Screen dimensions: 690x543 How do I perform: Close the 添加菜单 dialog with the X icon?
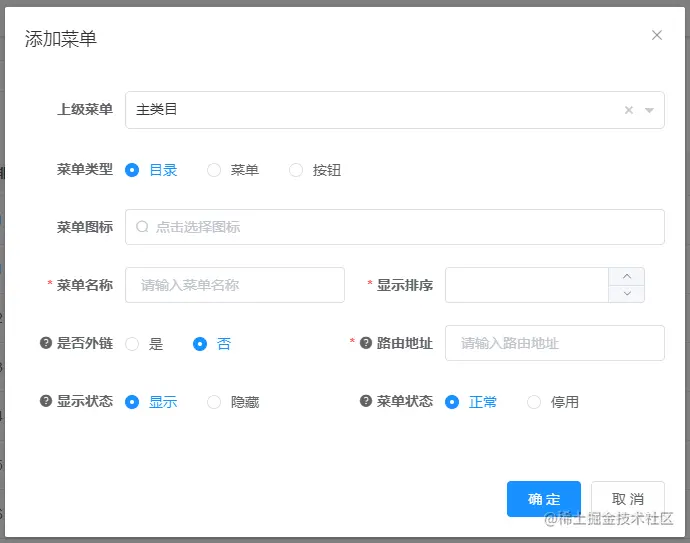(657, 35)
